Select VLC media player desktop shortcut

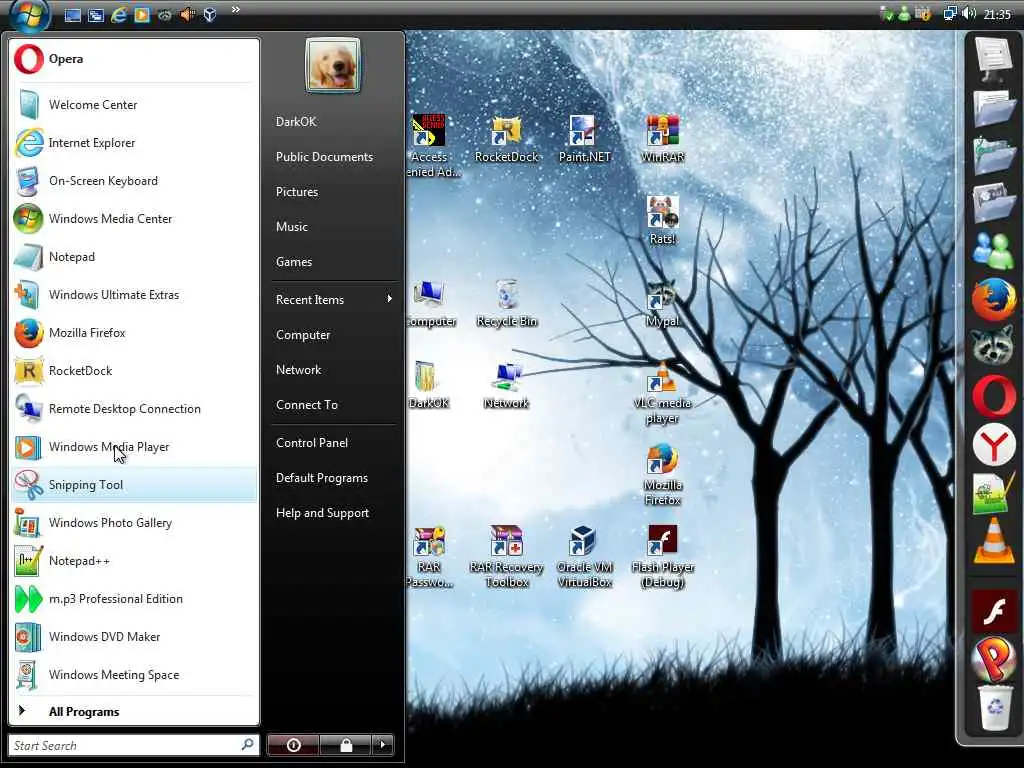[x=662, y=392]
